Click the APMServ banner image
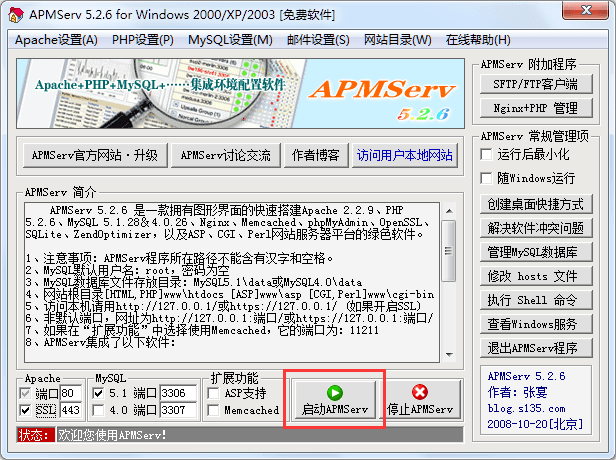616x460 pixels. [x=240, y=93]
